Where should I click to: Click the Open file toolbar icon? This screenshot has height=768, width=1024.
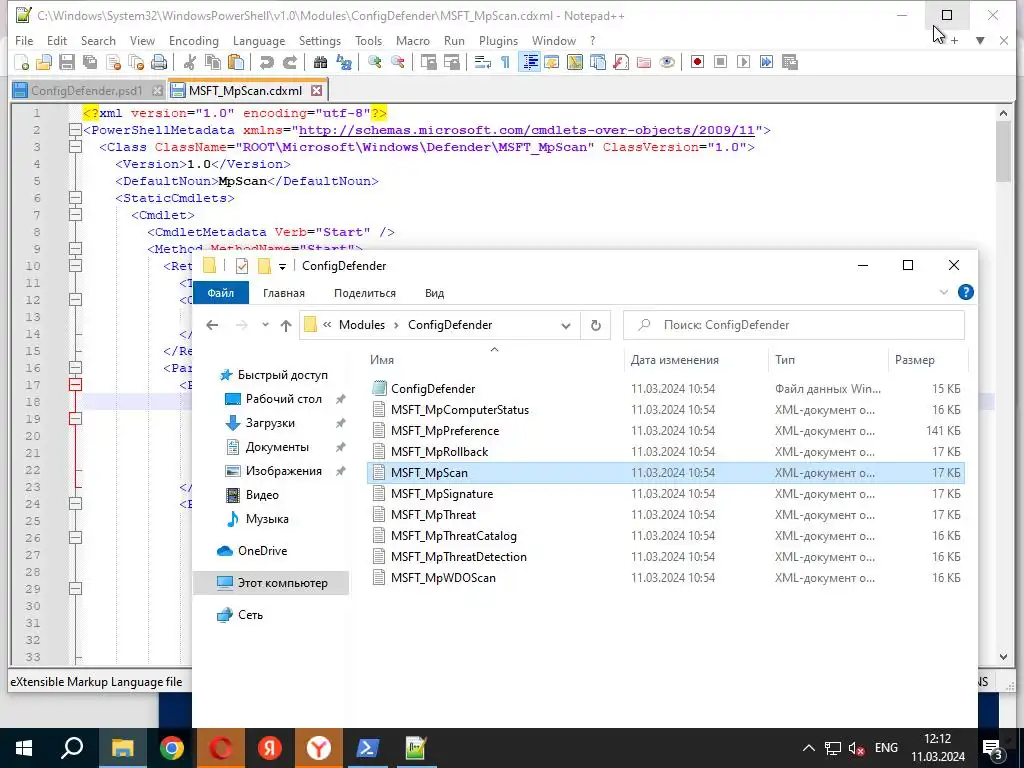tap(44, 62)
